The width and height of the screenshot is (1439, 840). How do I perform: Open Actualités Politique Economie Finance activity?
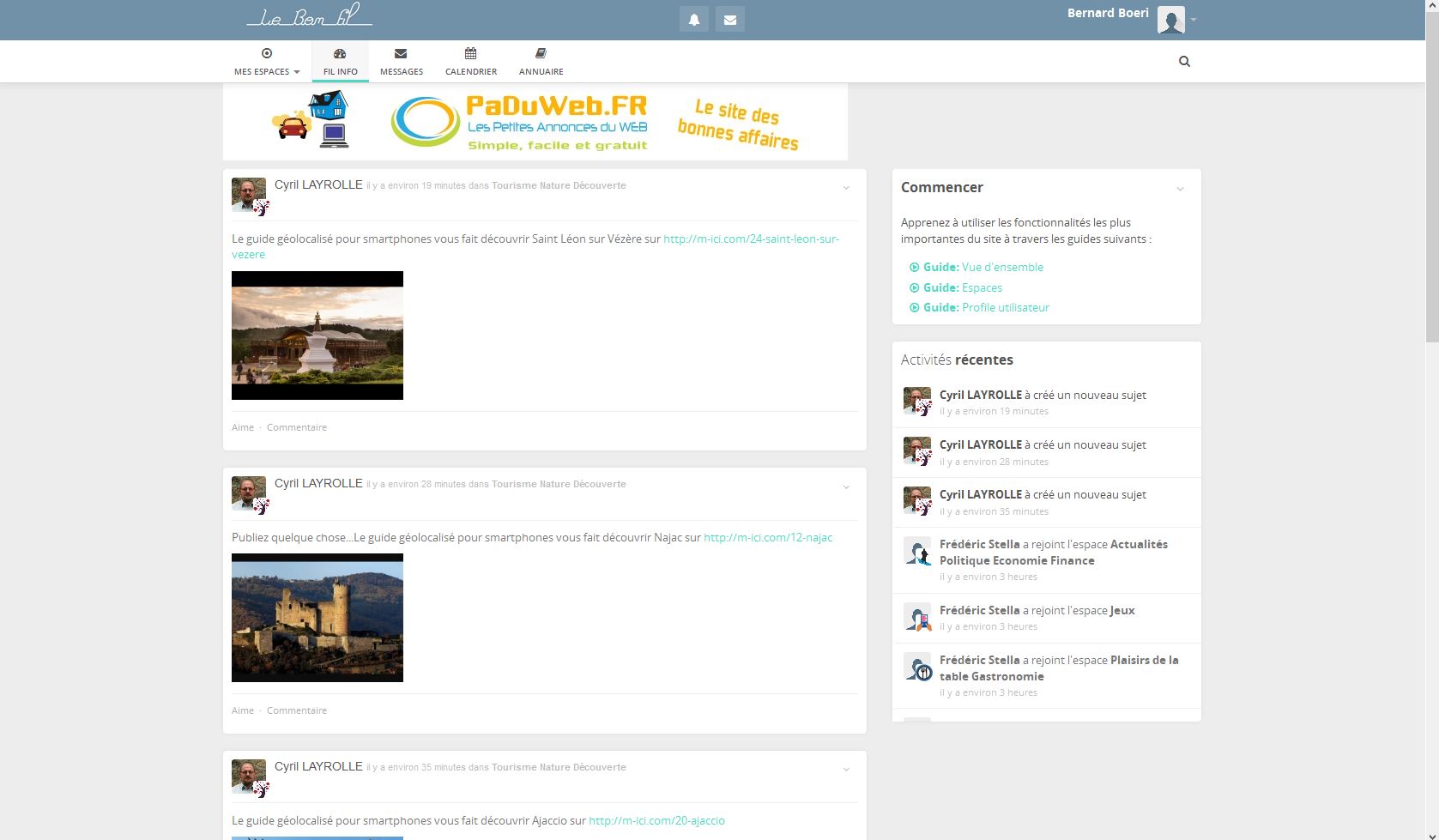(1047, 560)
